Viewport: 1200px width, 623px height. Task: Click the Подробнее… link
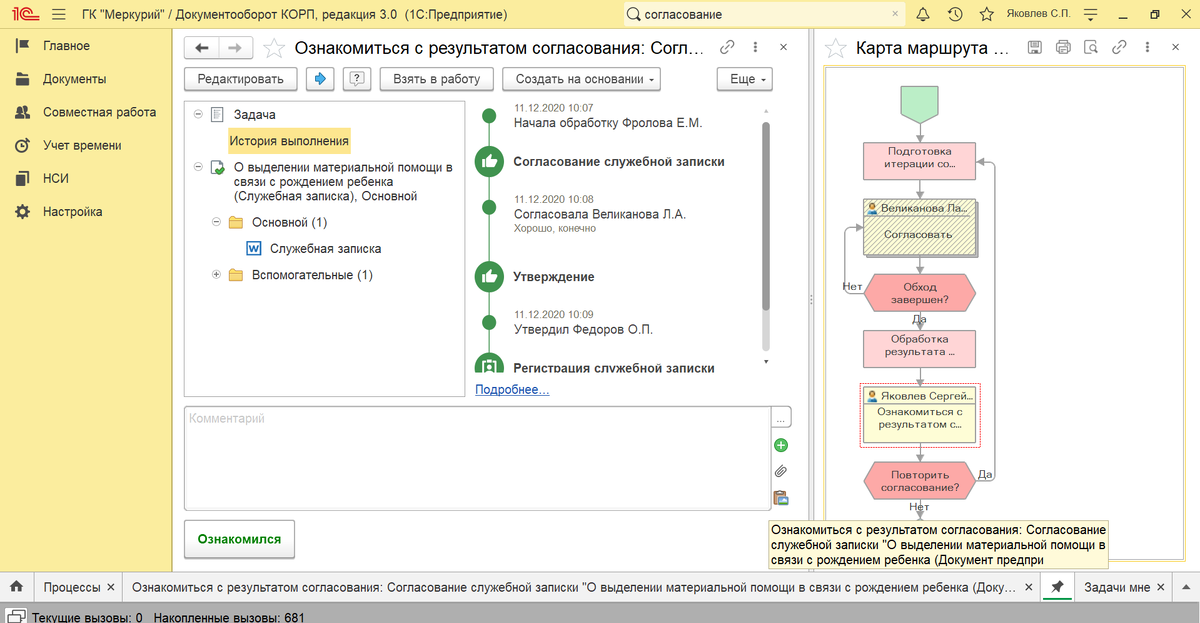click(512, 389)
